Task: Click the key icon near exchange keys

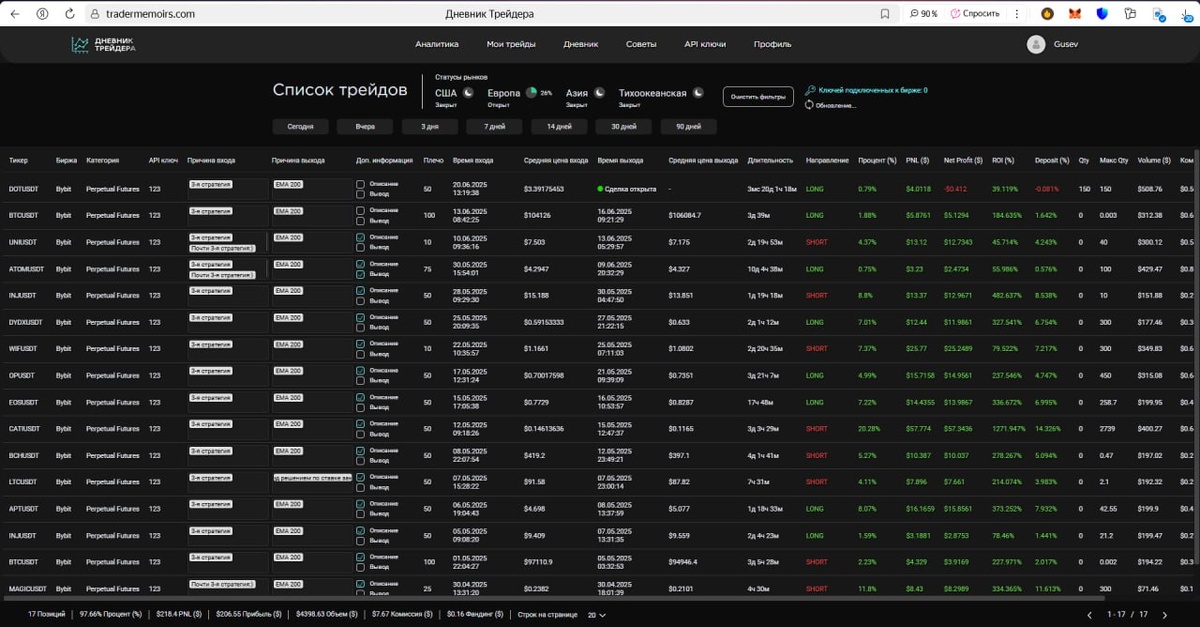Action: 810,90
